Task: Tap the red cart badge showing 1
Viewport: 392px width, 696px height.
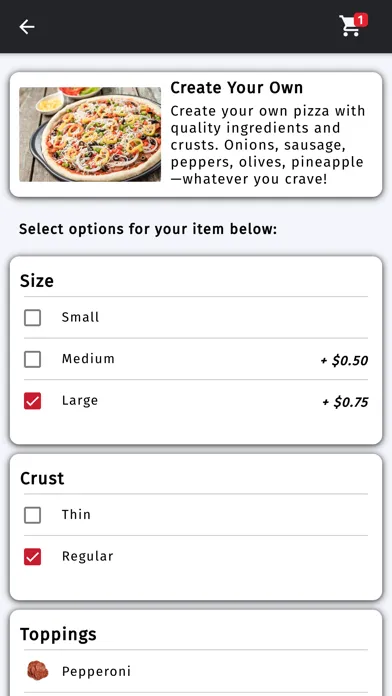Action: coord(361,20)
